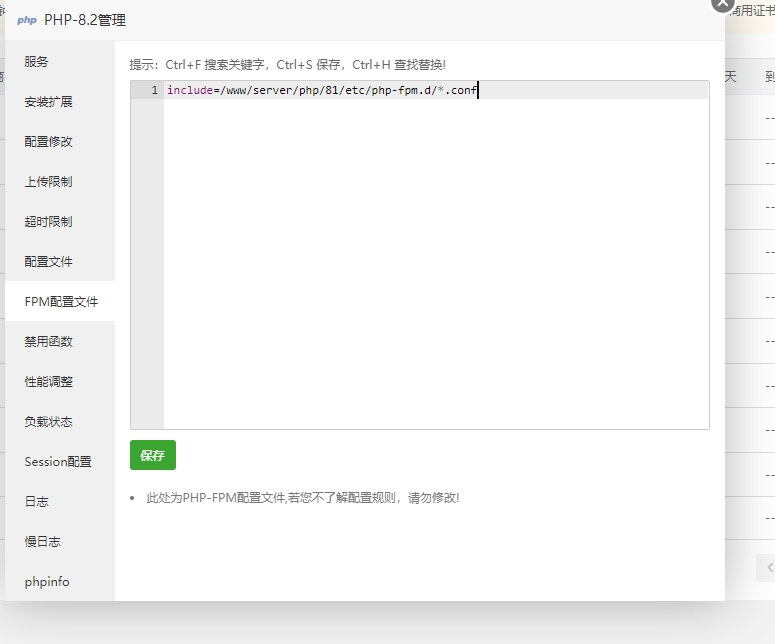Screen dimensions: 775x644
Task: Click the Ctrl+F 搜索关键字 hint text
Action: pyautogui.click(x=215, y=65)
